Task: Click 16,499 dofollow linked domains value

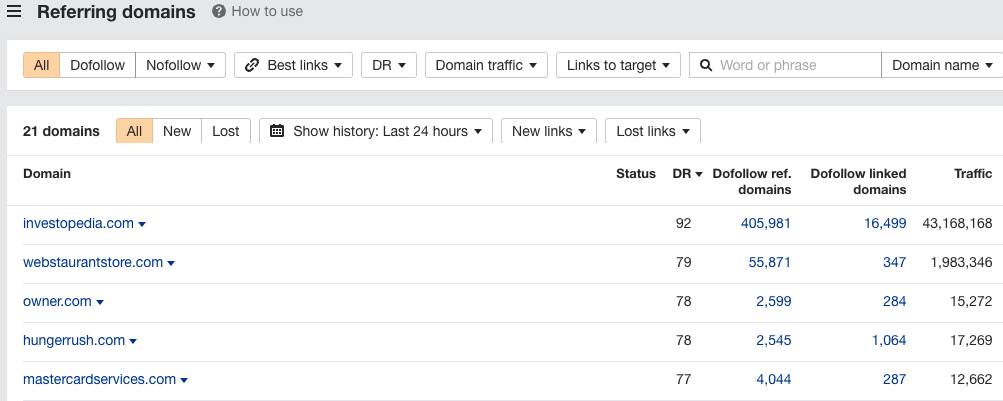Action: 885,223
